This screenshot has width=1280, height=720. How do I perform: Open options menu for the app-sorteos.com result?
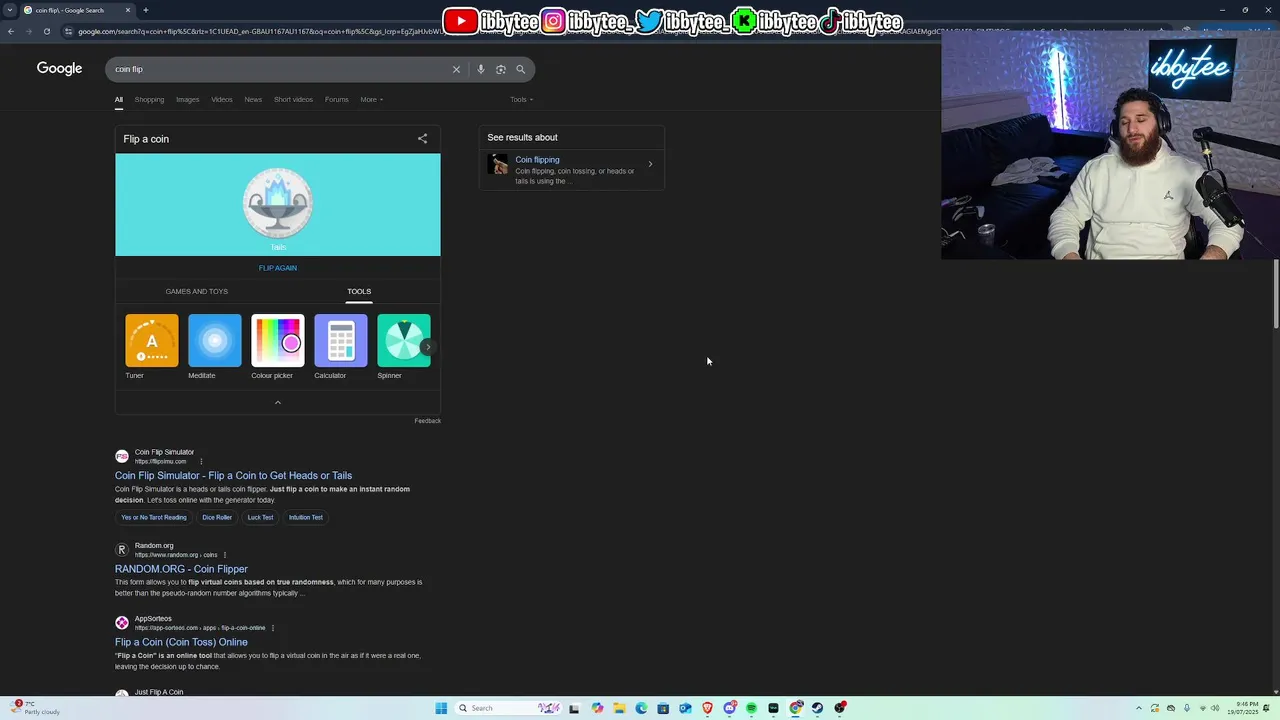[273, 628]
